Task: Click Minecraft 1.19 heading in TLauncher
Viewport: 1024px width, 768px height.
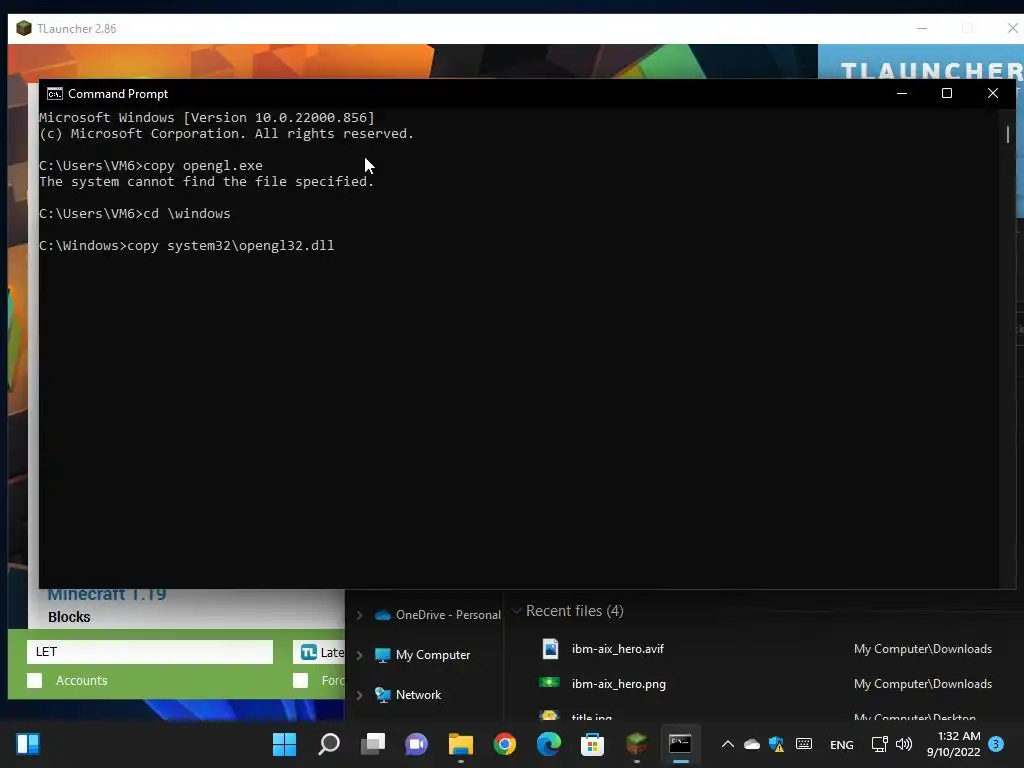Action: pyautogui.click(x=107, y=595)
